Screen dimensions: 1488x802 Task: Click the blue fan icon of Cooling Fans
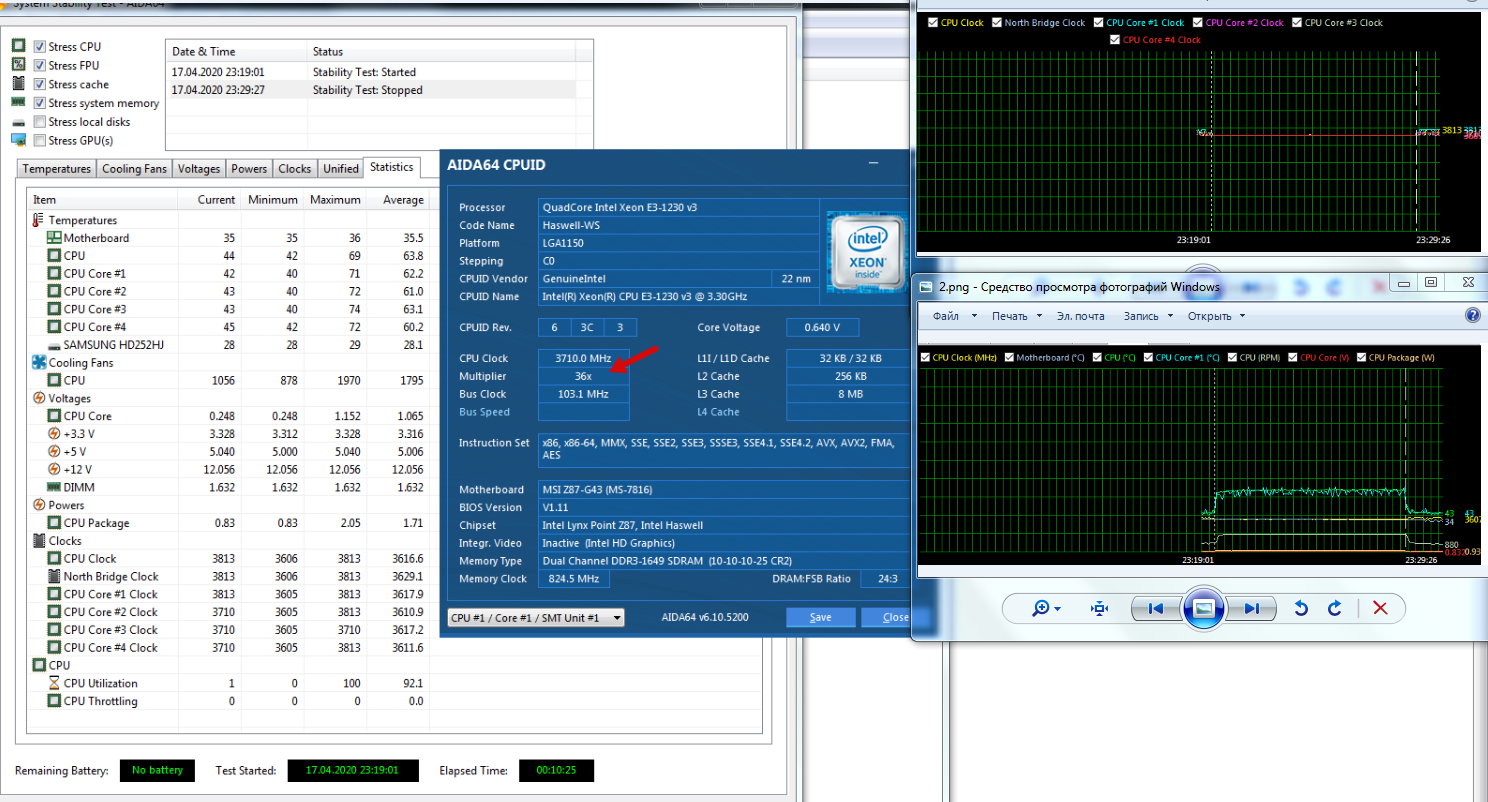39,362
